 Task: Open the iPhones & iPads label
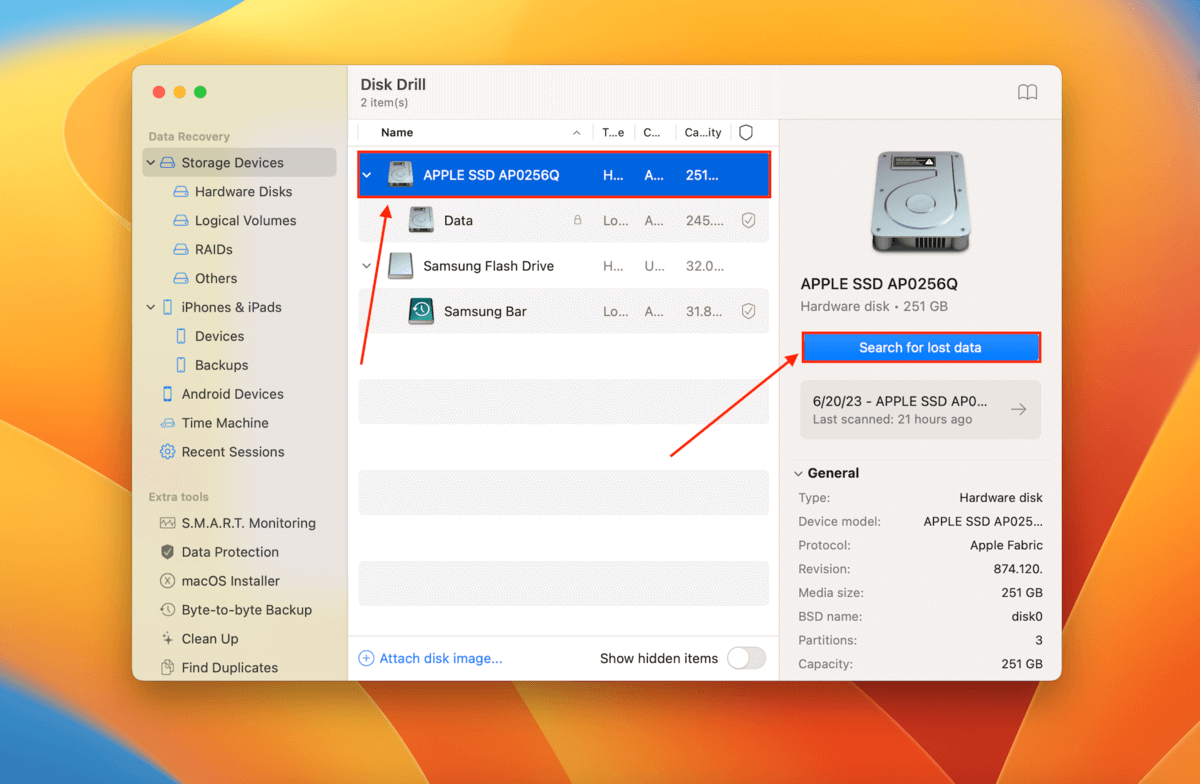[231, 308]
